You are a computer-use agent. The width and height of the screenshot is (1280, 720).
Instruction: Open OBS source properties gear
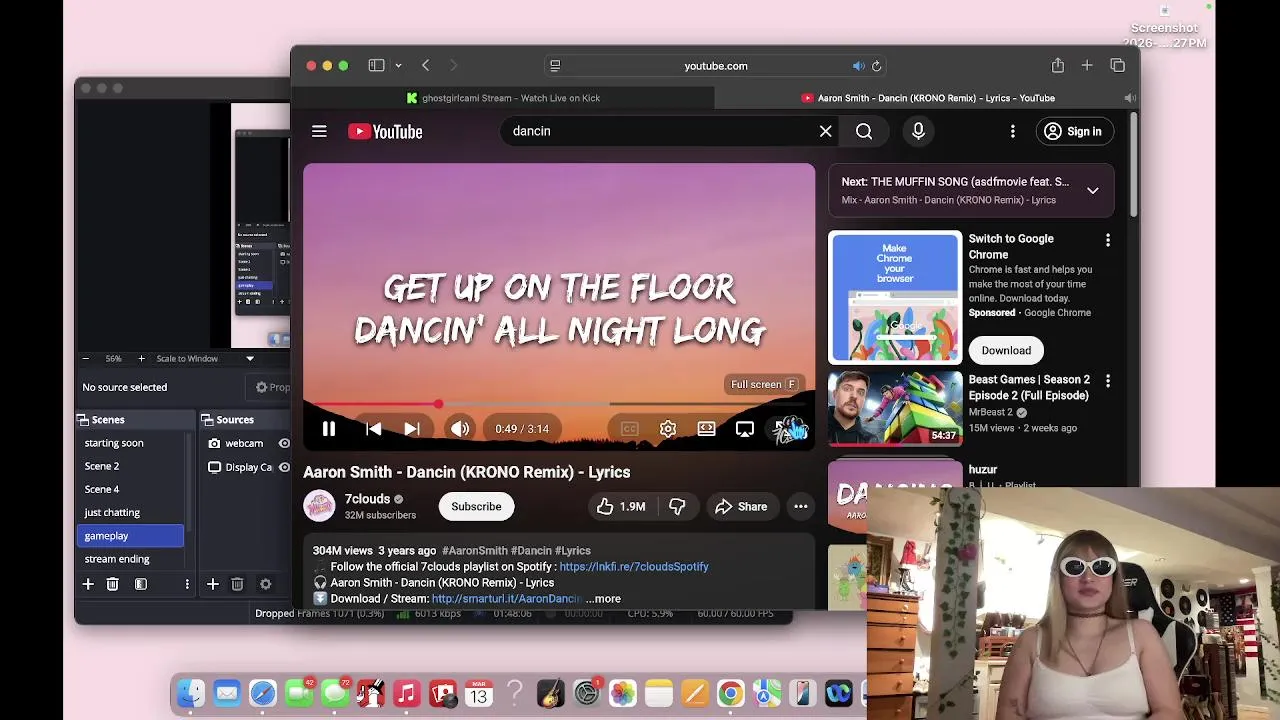point(265,584)
